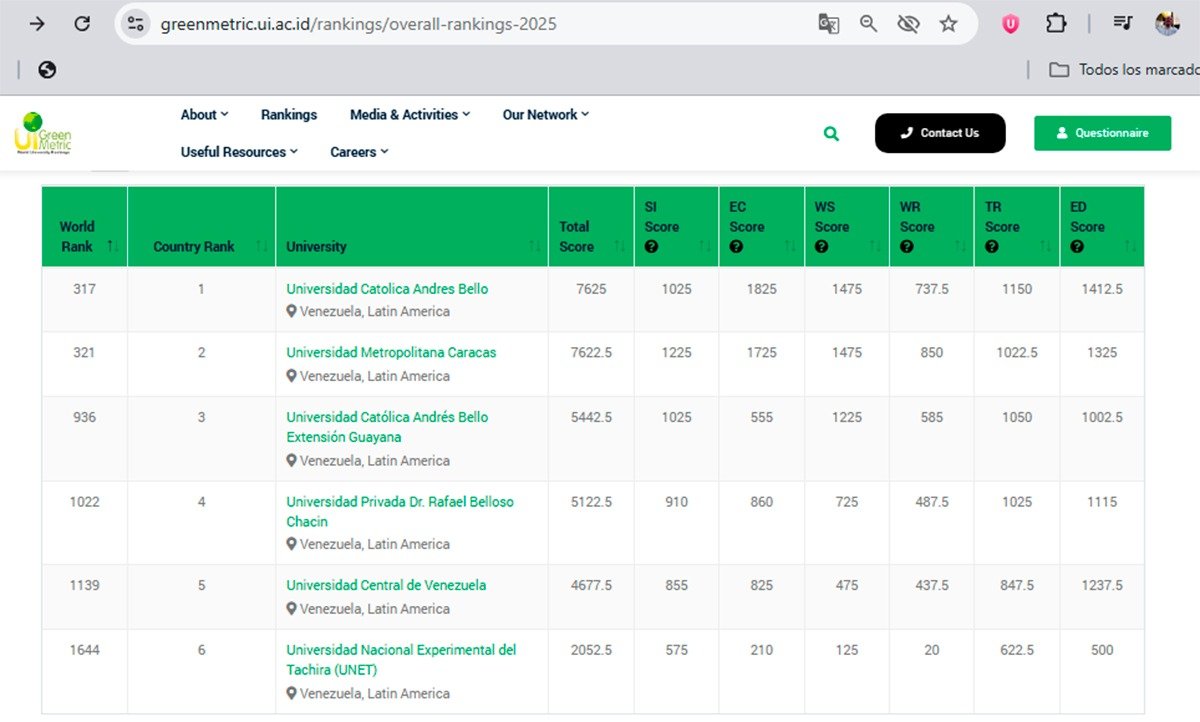The height and width of the screenshot is (722, 1200).
Task: Click help icon under TR Score
Action: point(991,246)
